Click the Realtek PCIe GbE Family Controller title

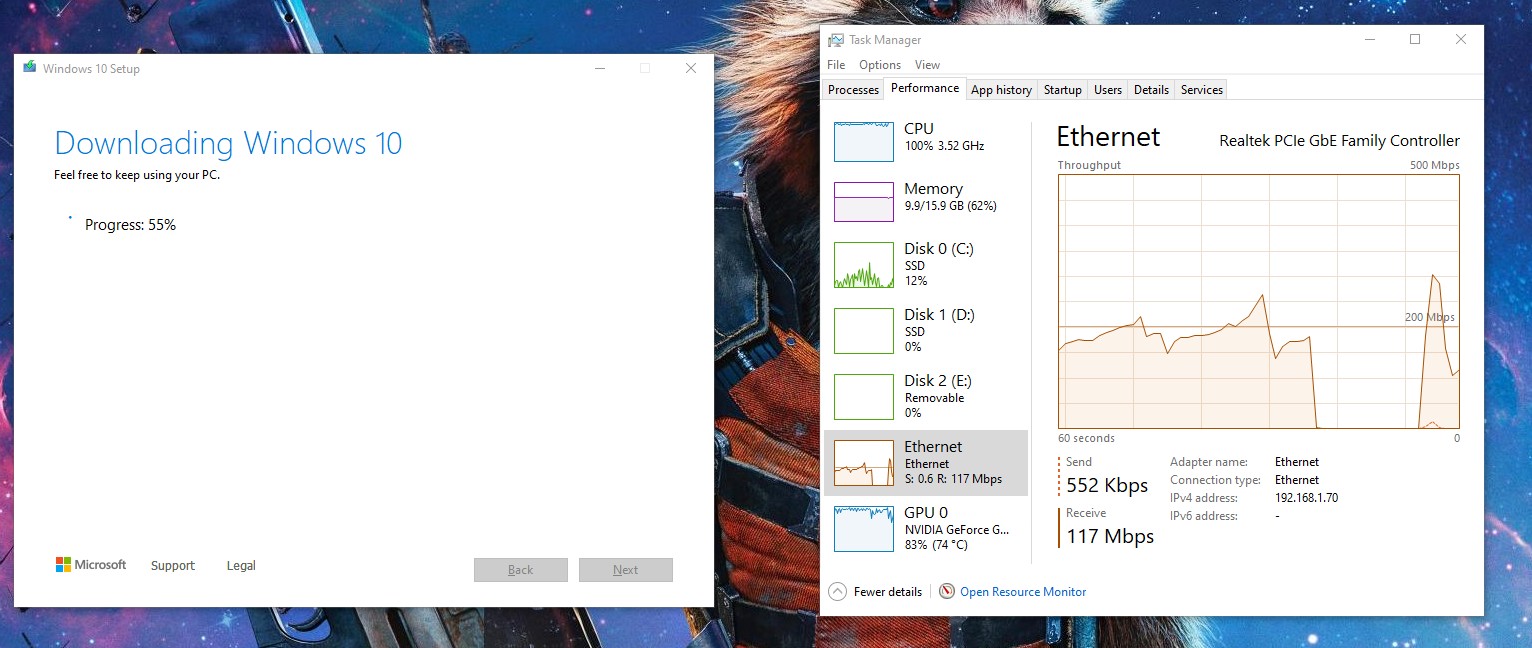click(1339, 141)
